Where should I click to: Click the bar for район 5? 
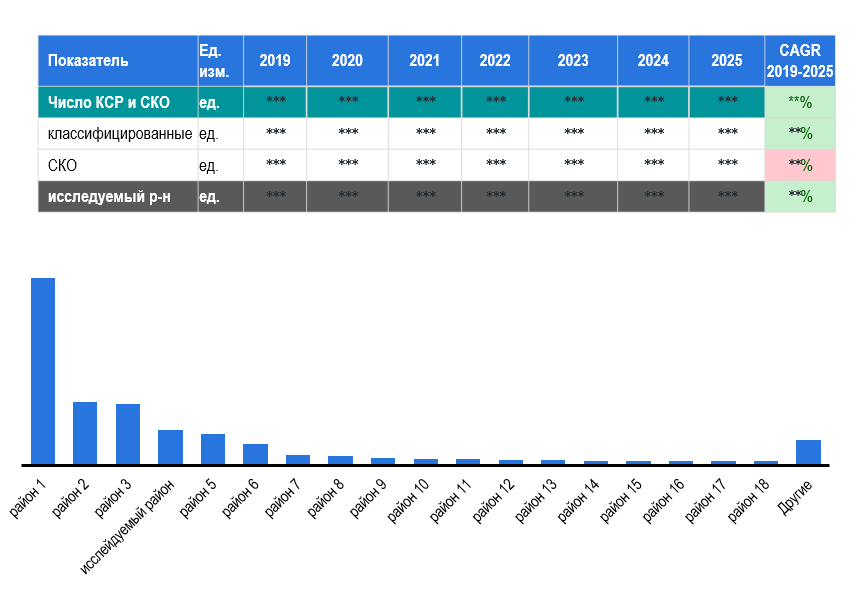coord(213,449)
